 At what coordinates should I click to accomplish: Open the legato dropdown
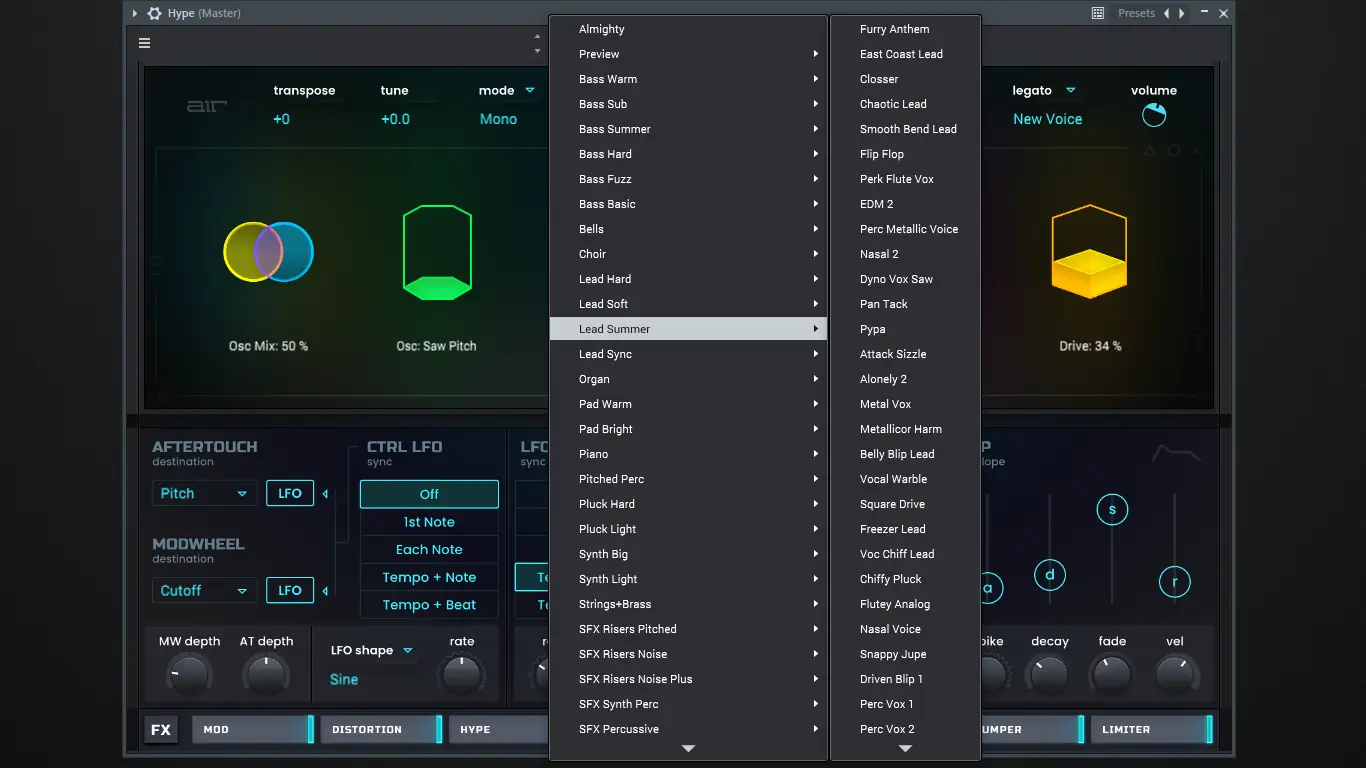click(x=1044, y=90)
